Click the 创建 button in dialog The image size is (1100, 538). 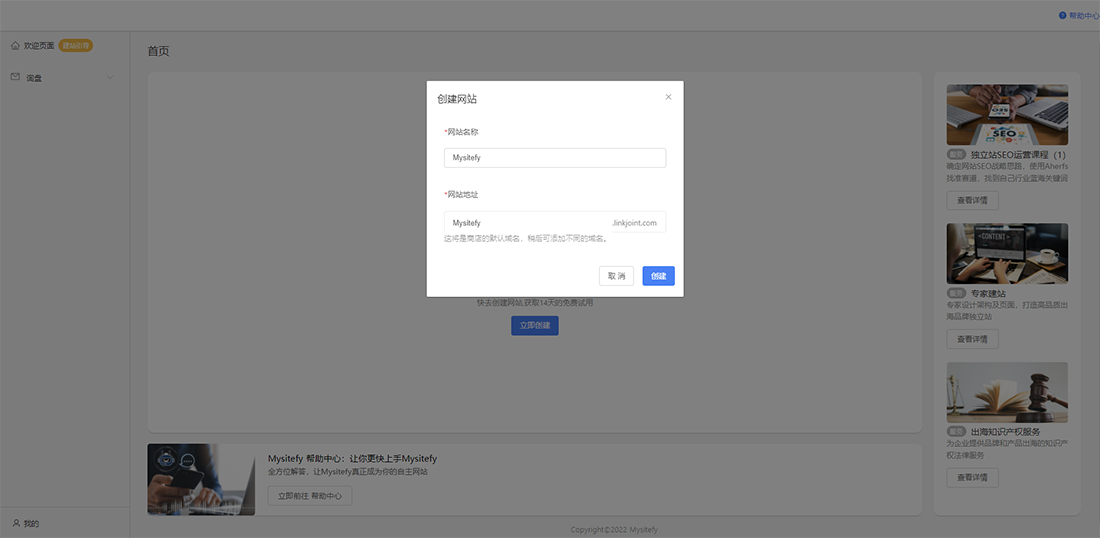pyautogui.click(x=658, y=276)
